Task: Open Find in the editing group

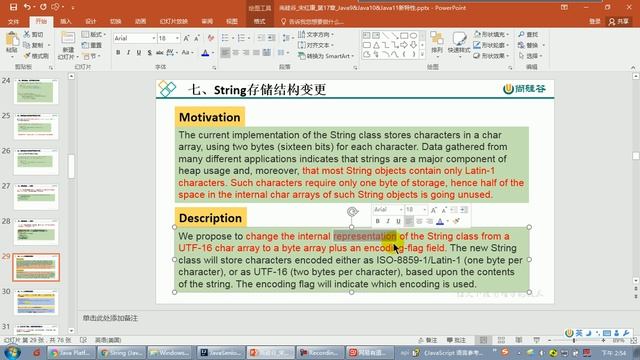Action: coord(529,34)
